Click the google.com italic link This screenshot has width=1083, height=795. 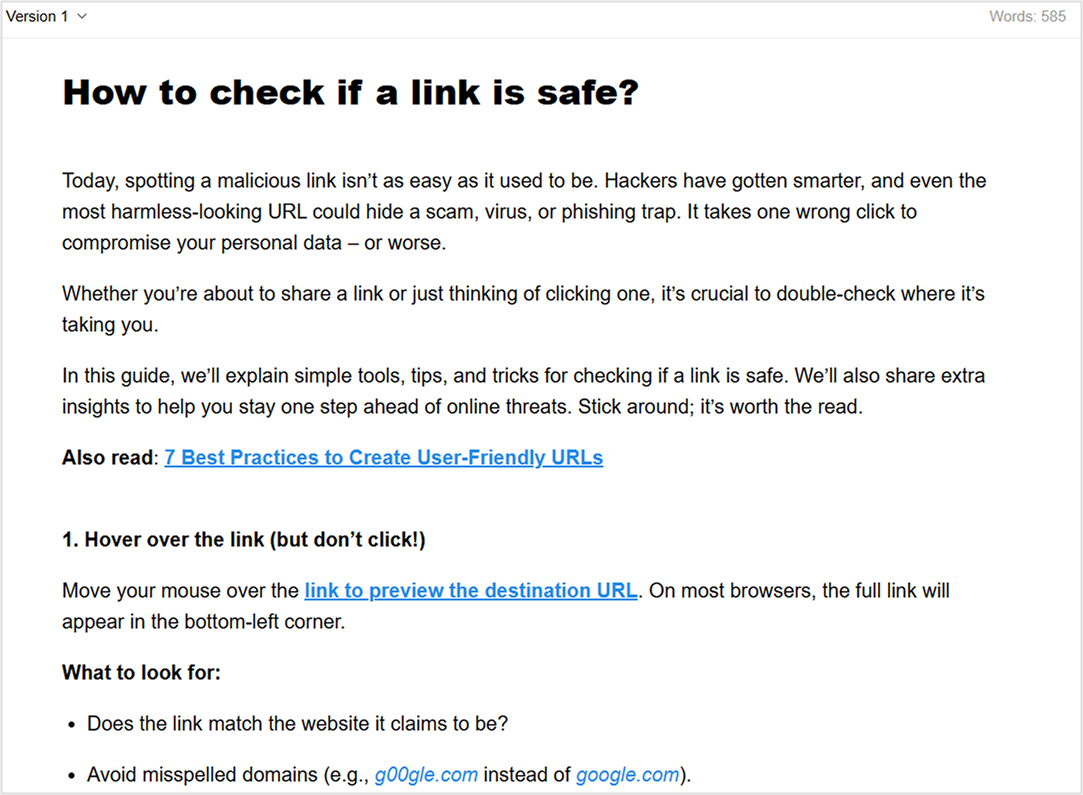tap(627, 775)
